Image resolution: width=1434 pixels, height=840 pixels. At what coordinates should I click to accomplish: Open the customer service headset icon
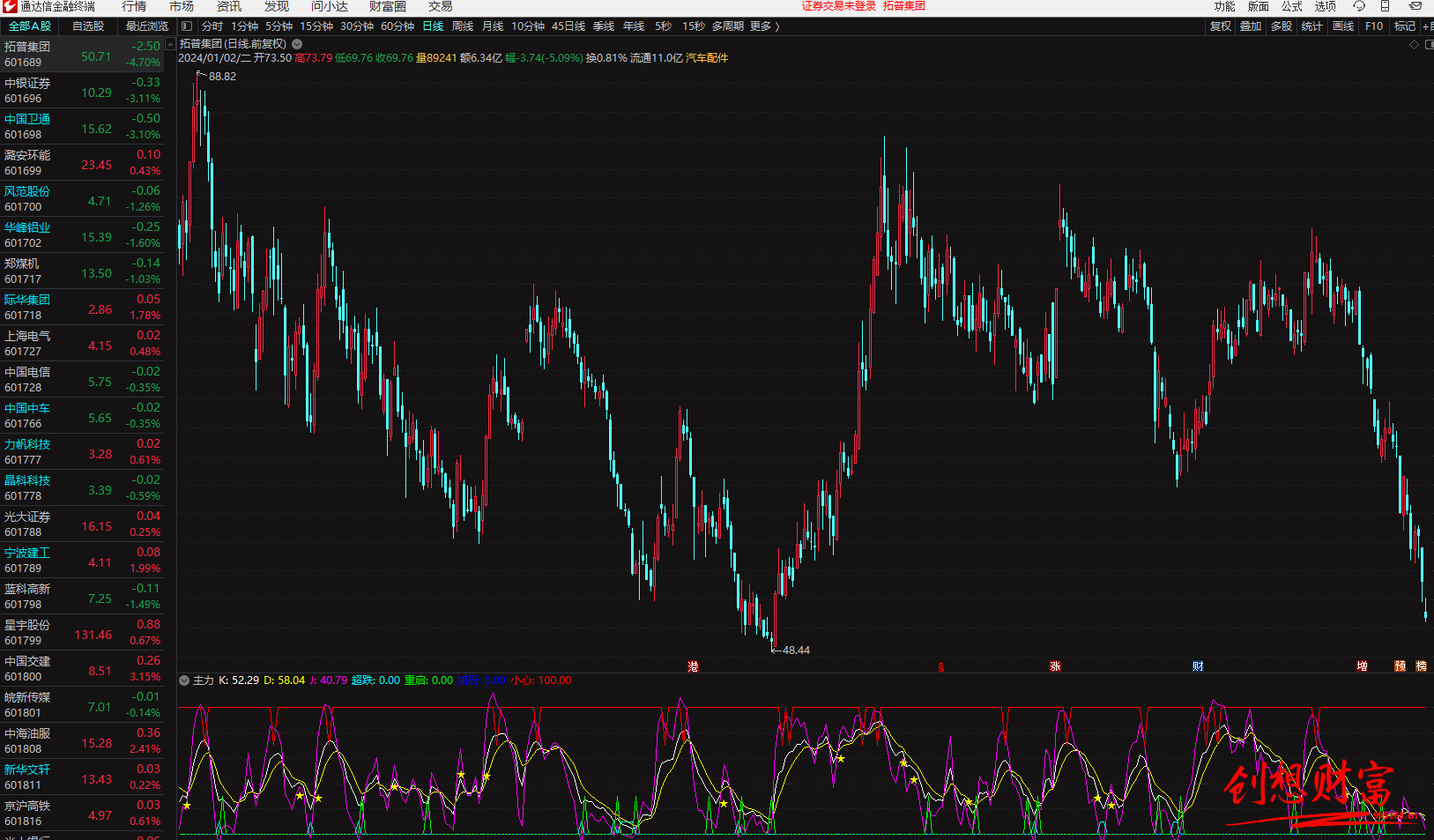(x=1359, y=6)
